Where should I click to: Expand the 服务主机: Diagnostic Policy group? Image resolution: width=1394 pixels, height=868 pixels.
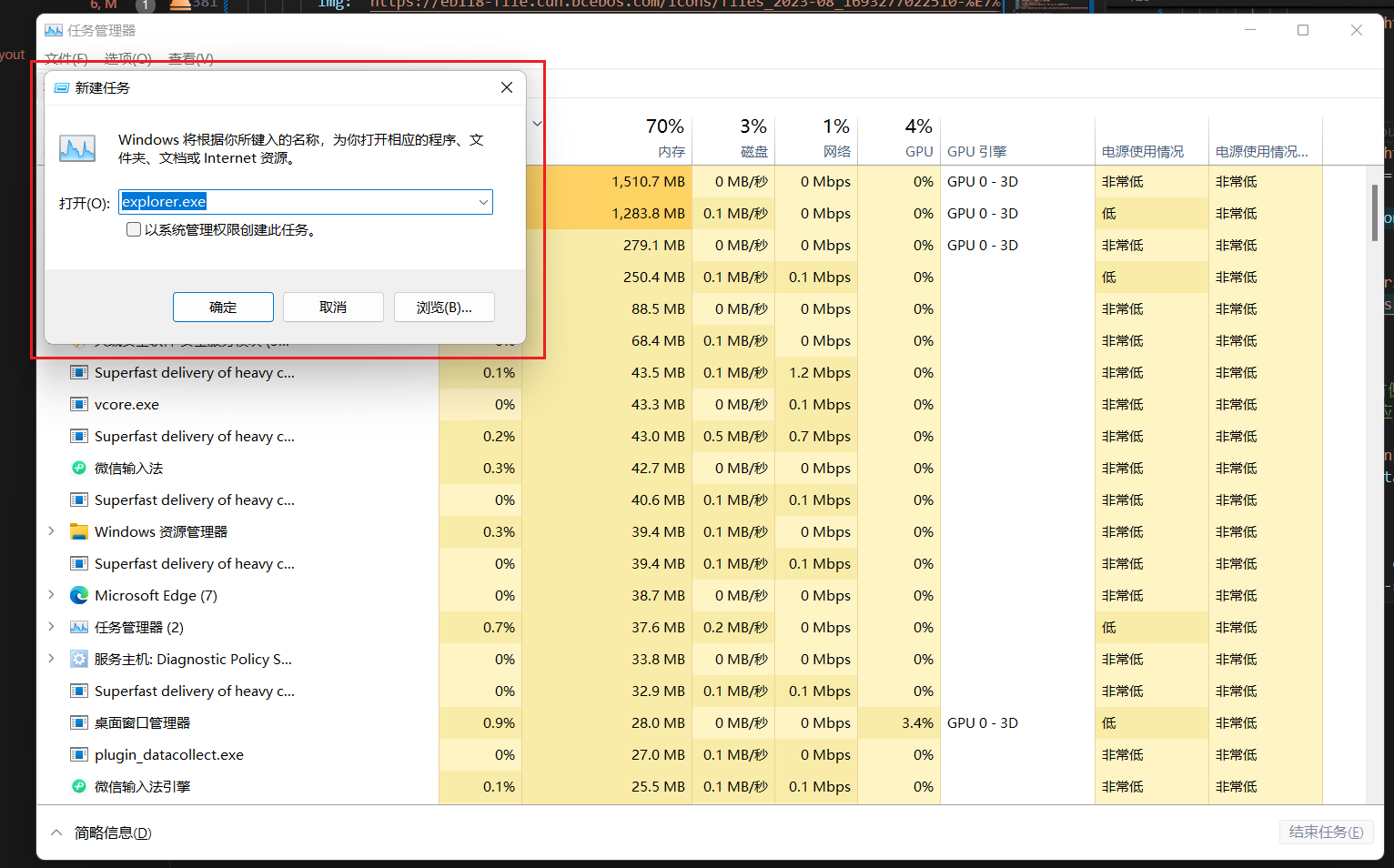coord(52,659)
